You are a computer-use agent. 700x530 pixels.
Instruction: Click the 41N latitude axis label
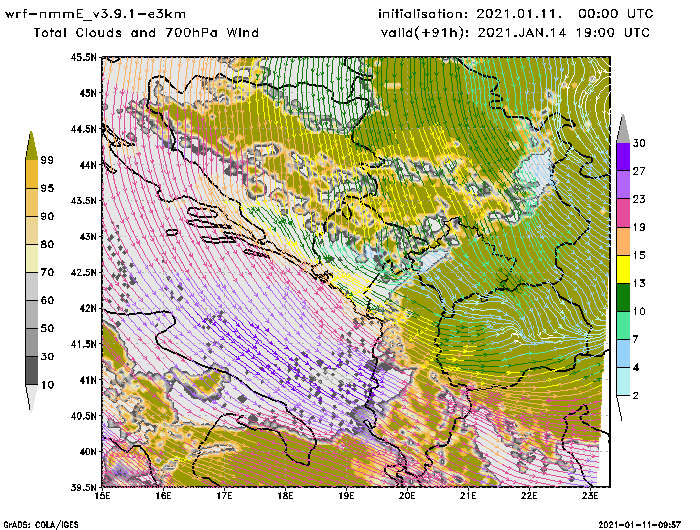tap(88, 380)
